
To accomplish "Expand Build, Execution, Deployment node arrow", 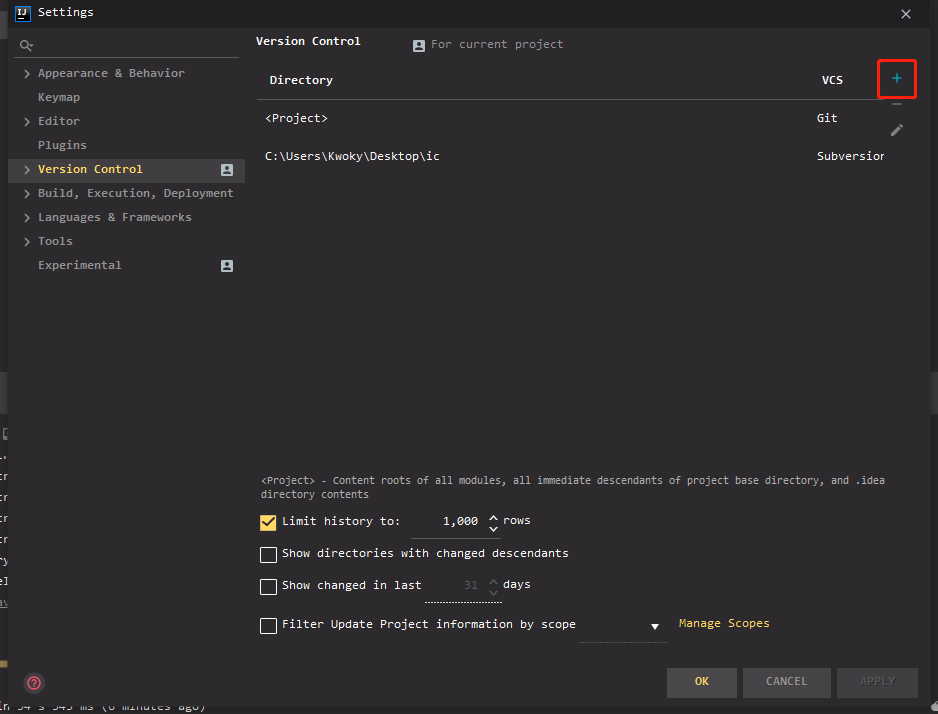I will tap(27, 194).
